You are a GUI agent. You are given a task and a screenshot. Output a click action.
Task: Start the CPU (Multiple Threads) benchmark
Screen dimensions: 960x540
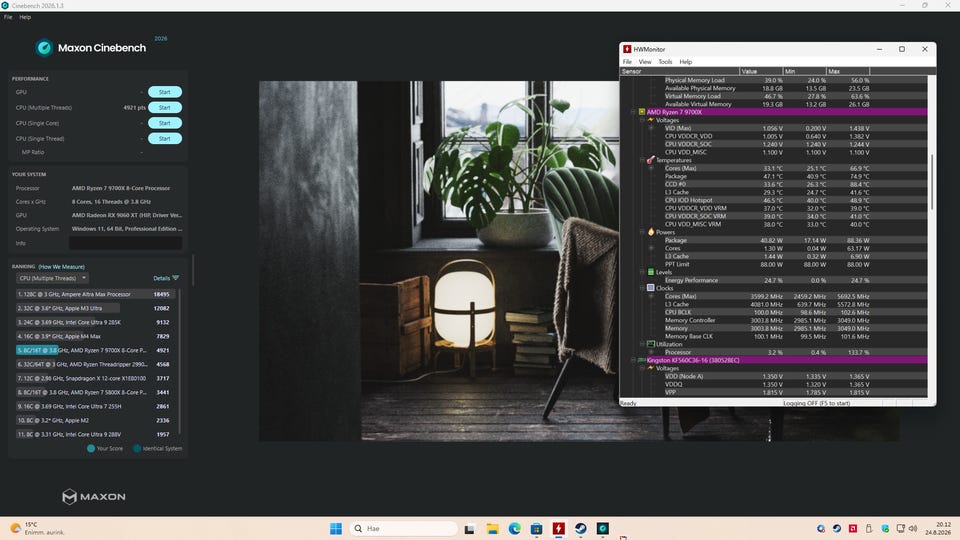165,107
